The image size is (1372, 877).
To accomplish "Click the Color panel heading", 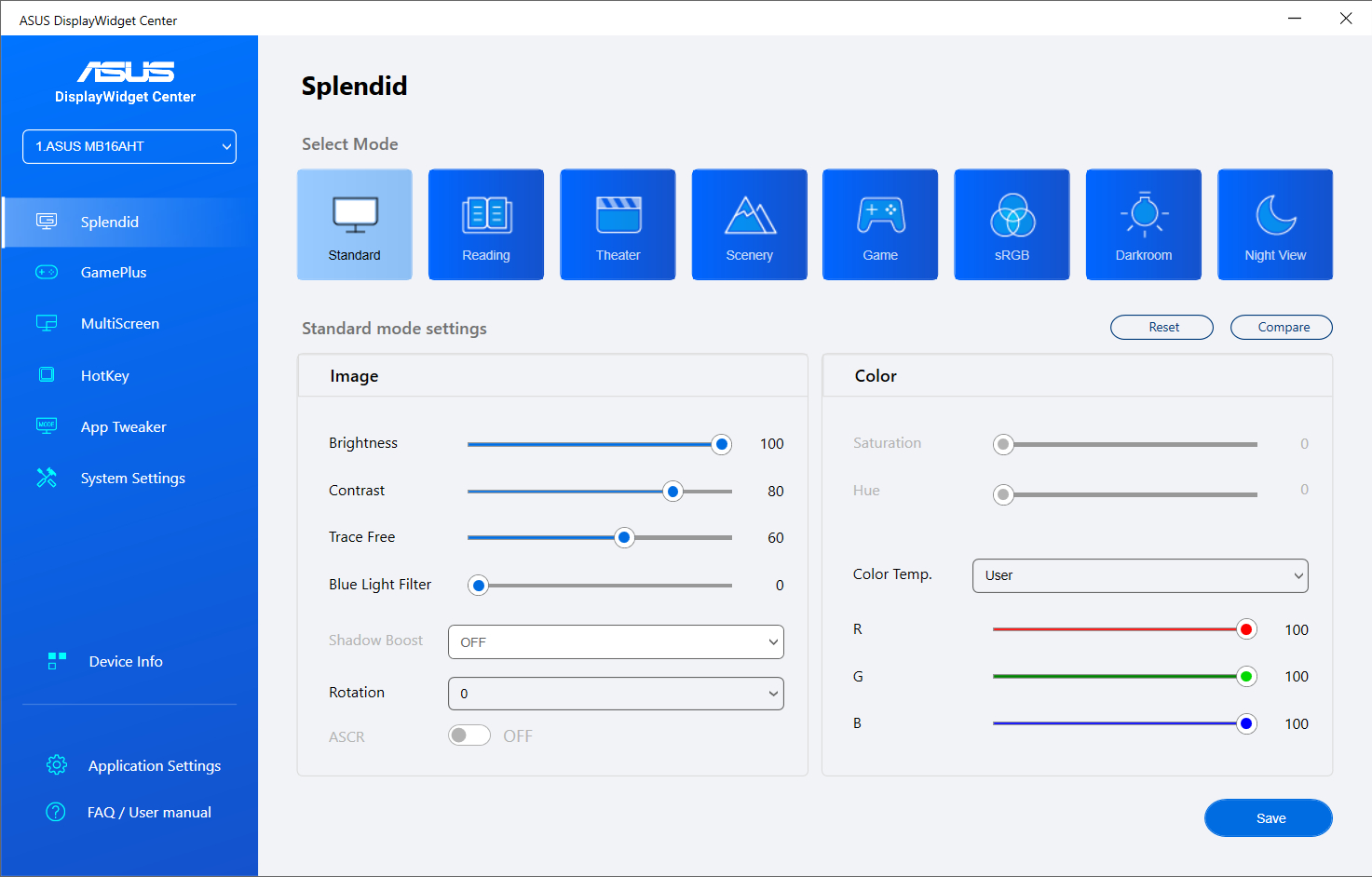I will tap(876, 375).
